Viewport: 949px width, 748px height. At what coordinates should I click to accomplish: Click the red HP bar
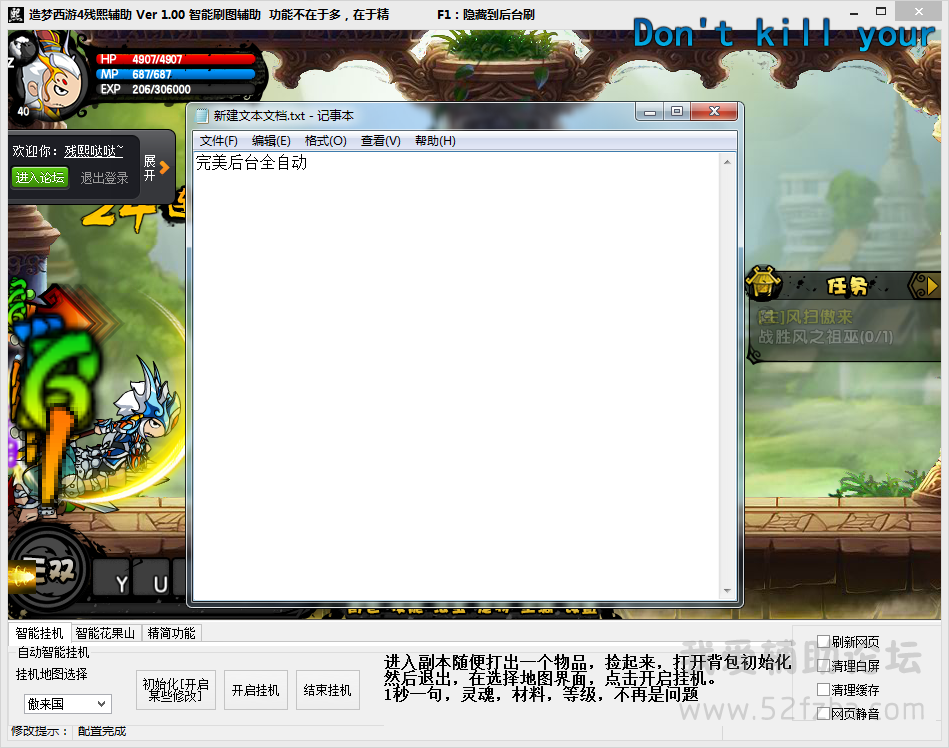click(176, 59)
